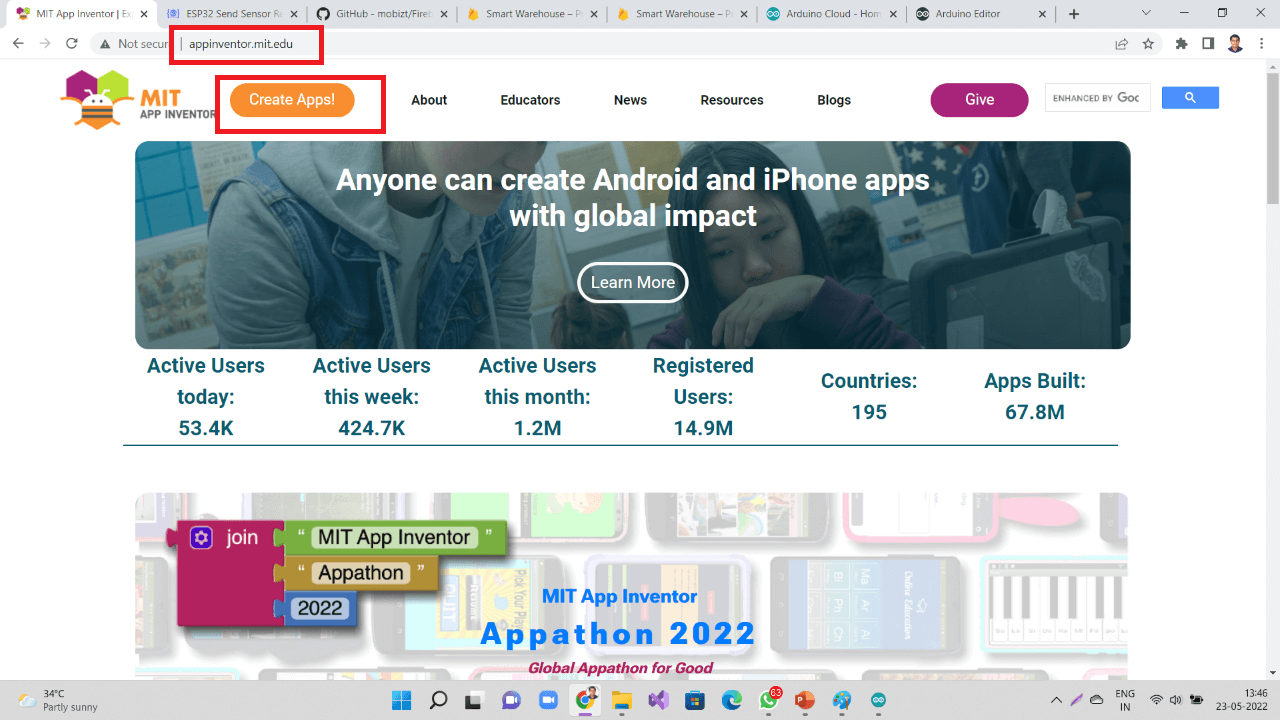Close the MIT App Inventor tab
The height and width of the screenshot is (720, 1280).
(x=142, y=14)
